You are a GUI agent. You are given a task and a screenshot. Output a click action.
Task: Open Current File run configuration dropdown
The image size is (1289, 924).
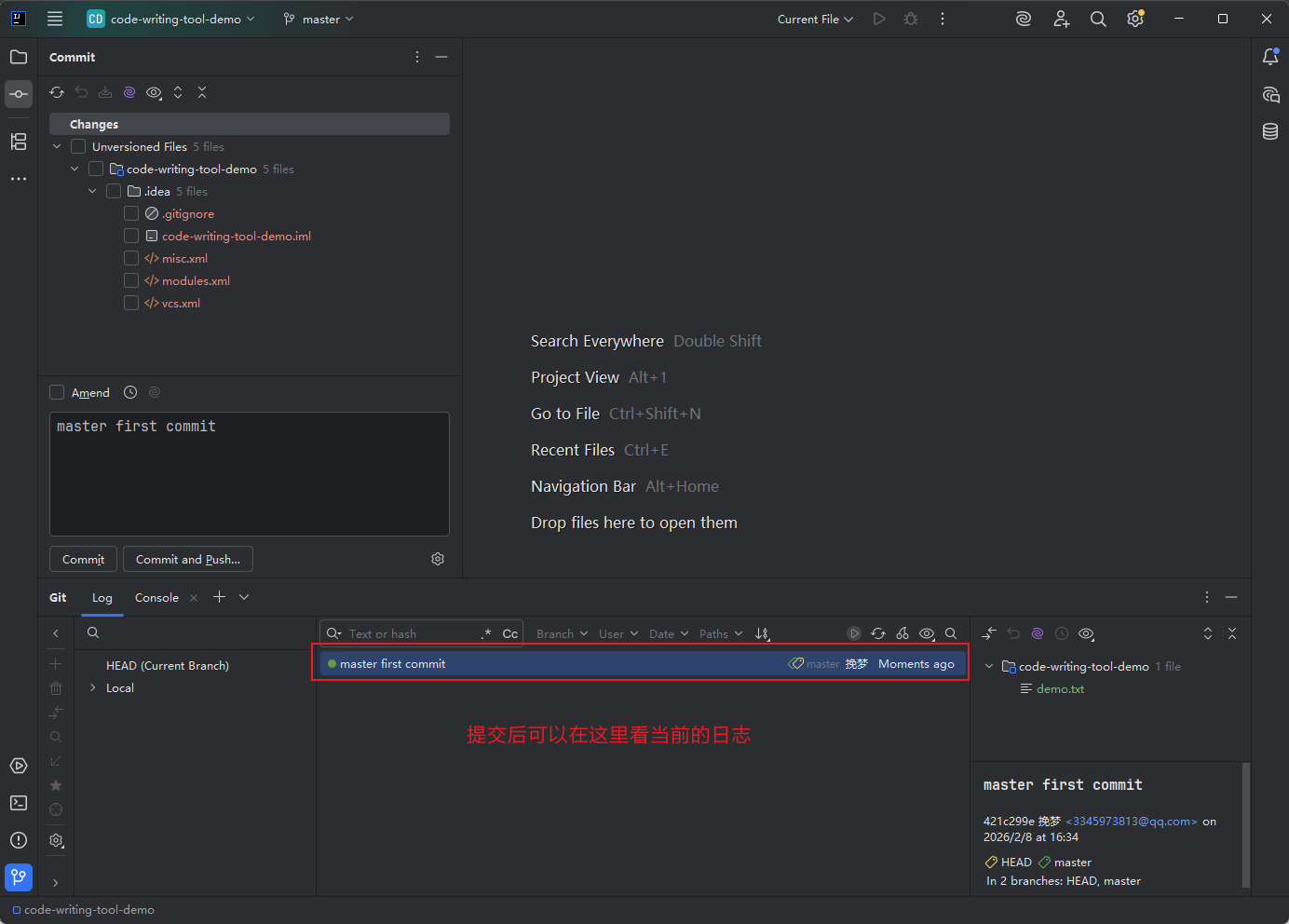[815, 19]
